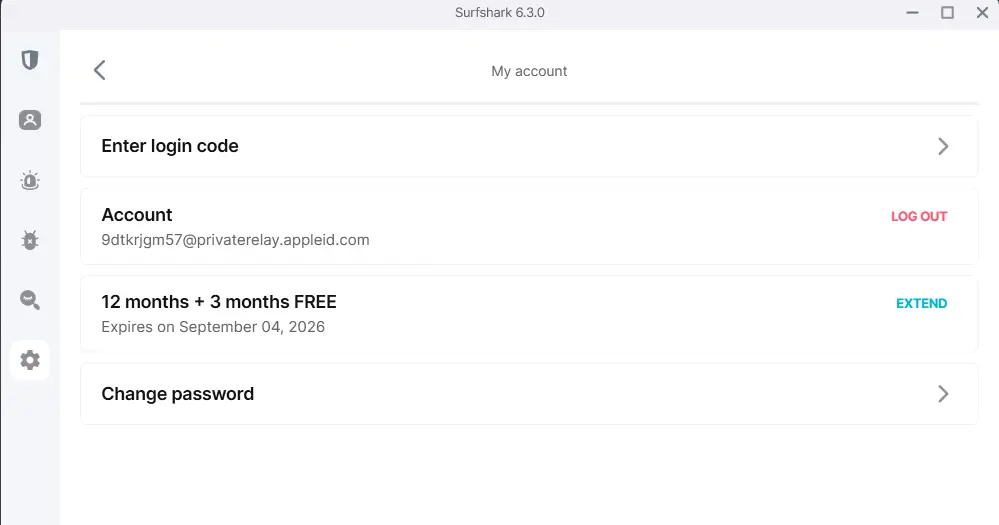Viewport: 999px width, 525px height.
Task: Open the Enter login code option
Action: coord(529,146)
